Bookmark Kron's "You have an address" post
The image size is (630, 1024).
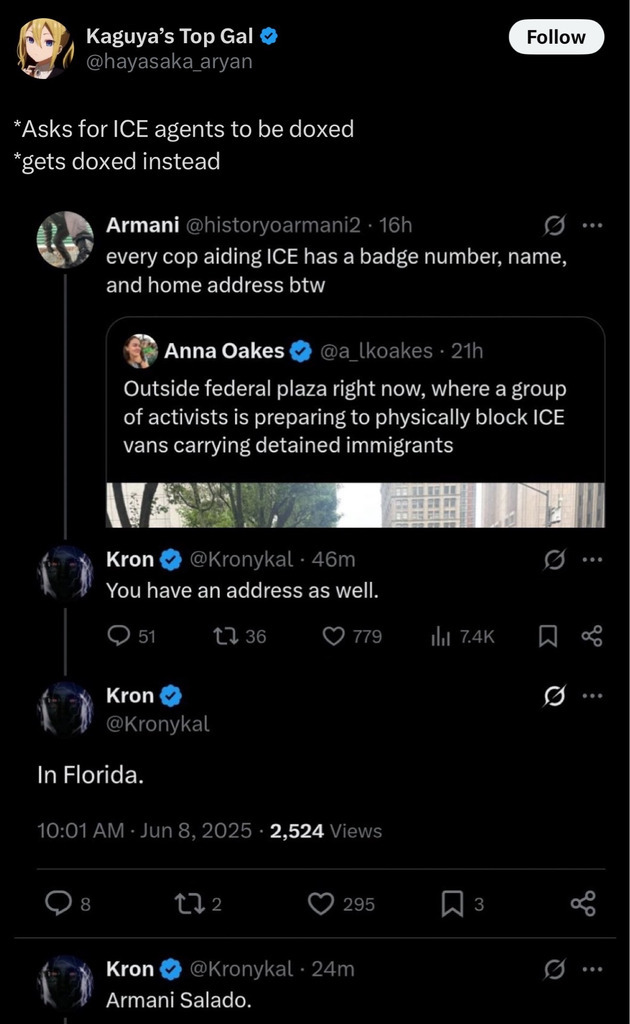(547, 635)
